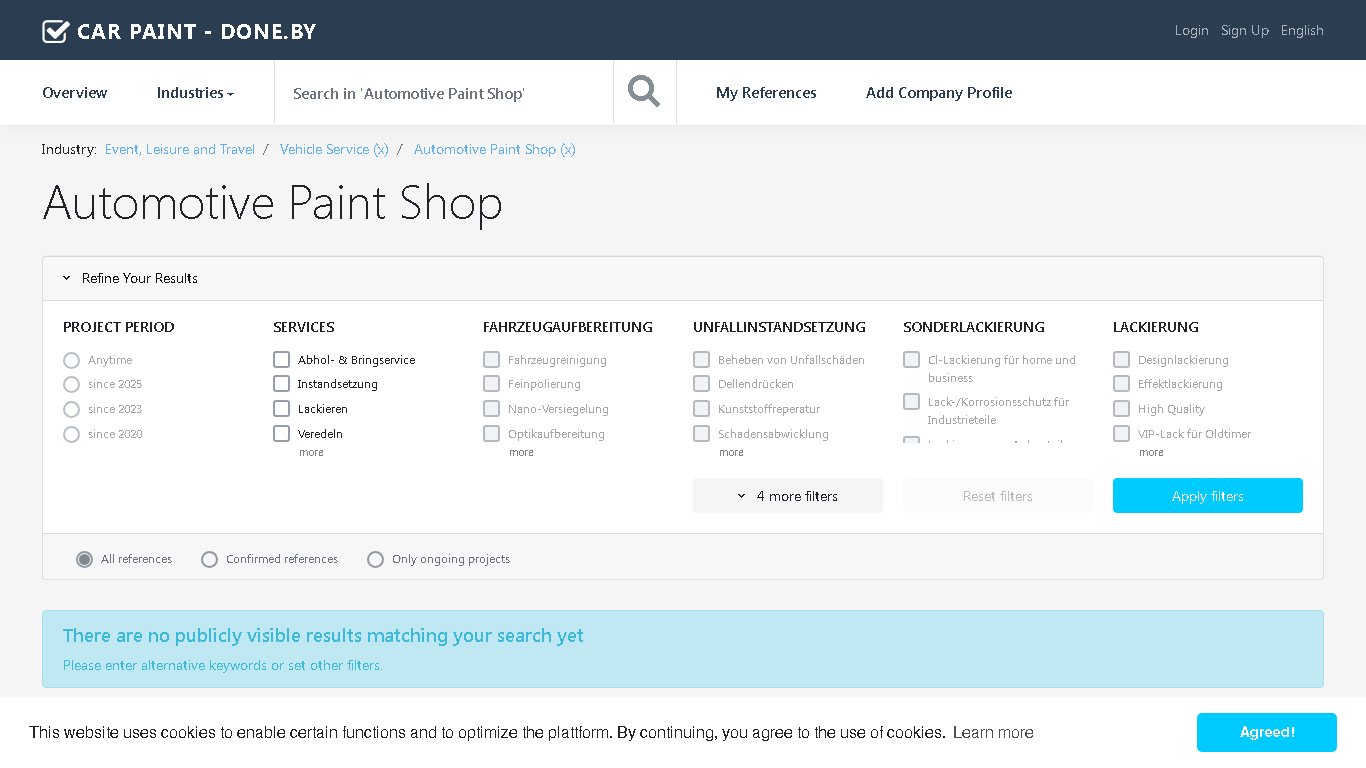Screen dimensions: 1366x768
Task: Tick the Schadensabwicklung checkbox
Action: click(x=702, y=433)
